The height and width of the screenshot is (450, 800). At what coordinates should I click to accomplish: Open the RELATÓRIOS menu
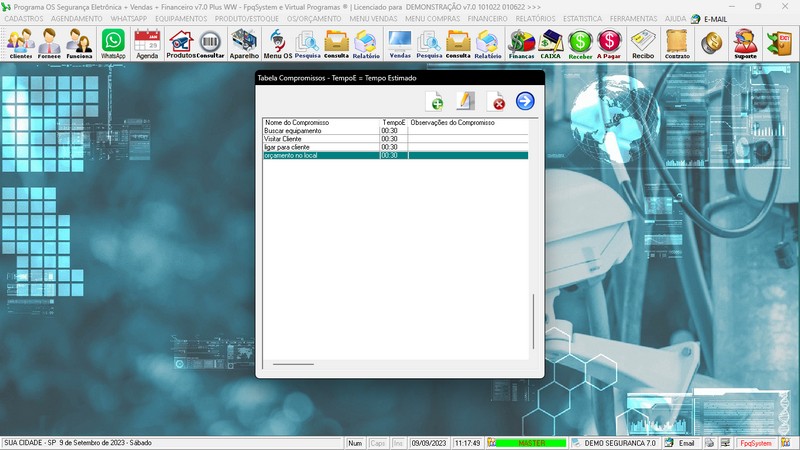535,18
